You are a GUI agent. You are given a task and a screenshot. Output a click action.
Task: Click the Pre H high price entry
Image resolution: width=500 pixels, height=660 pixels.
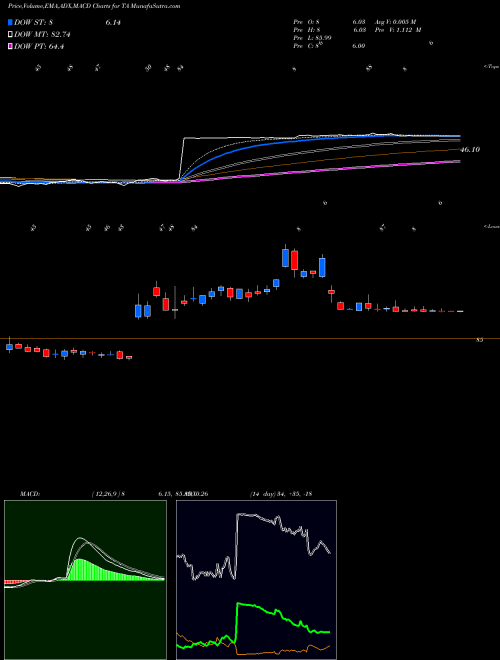330,30
